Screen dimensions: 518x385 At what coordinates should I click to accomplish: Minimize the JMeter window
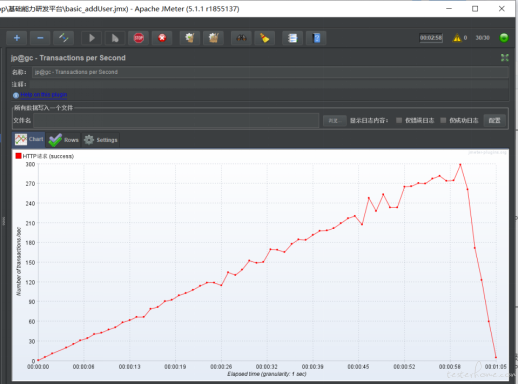point(449,9)
